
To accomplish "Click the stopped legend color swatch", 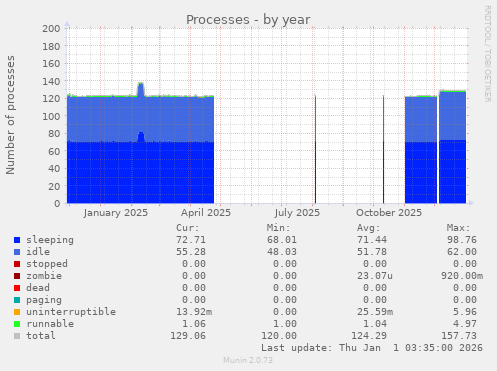I will [17, 264].
